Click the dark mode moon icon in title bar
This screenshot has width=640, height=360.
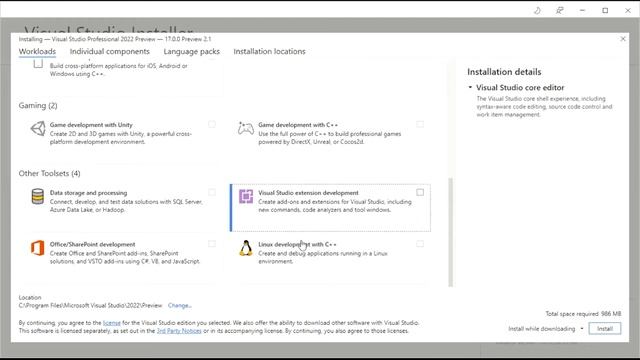(x=537, y=11)
